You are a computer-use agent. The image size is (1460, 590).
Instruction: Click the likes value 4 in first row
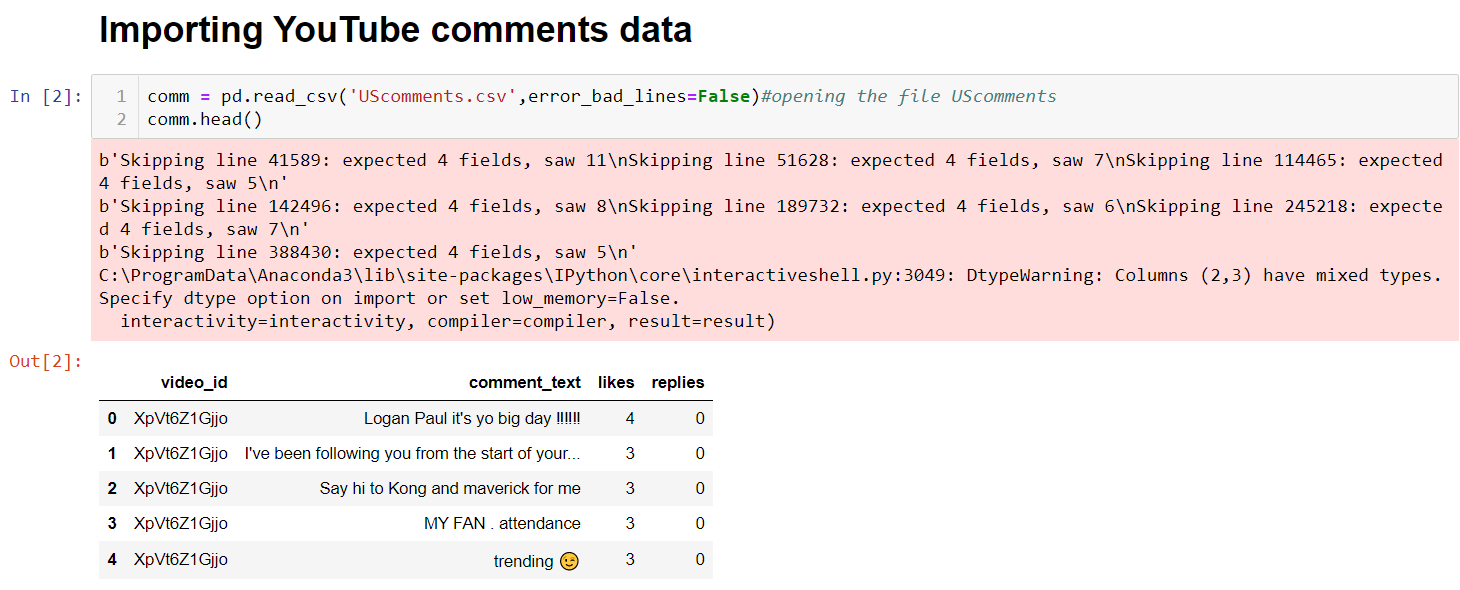coord(630,418)
